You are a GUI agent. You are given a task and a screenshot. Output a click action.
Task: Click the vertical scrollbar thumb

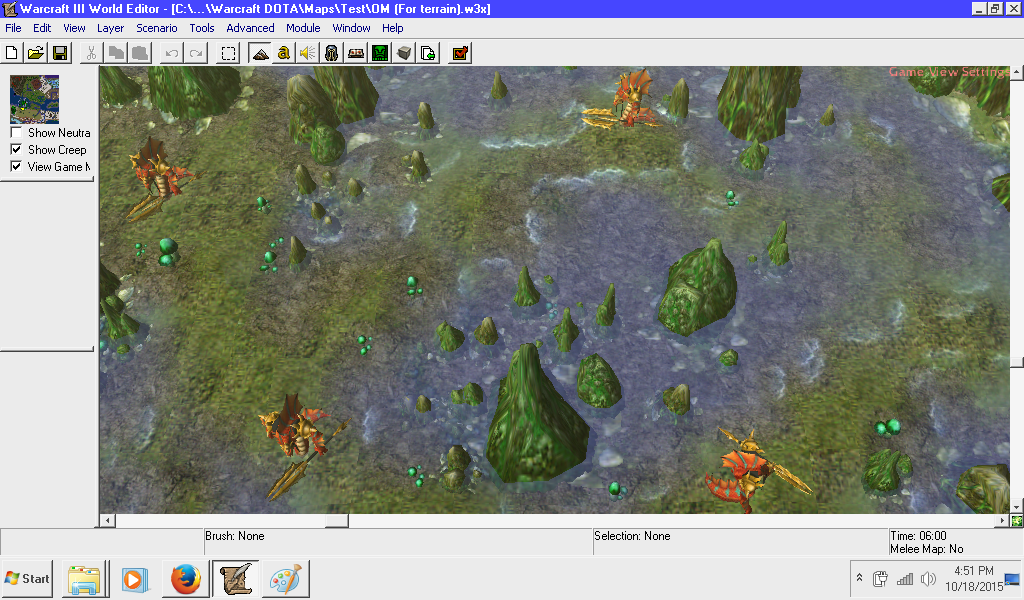click(x=1016, y=362)
